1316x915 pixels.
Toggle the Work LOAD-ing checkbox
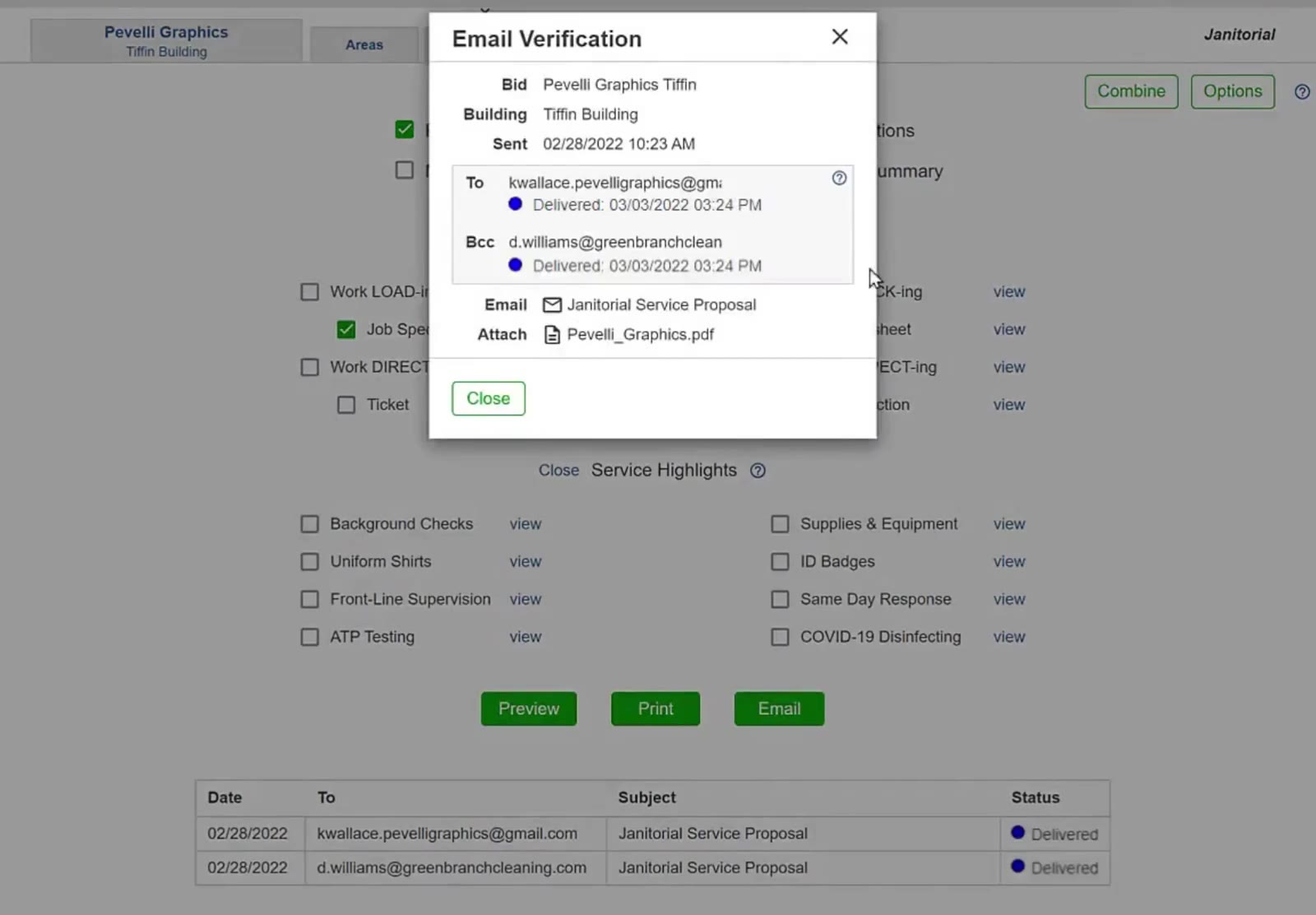coord(309,292)
